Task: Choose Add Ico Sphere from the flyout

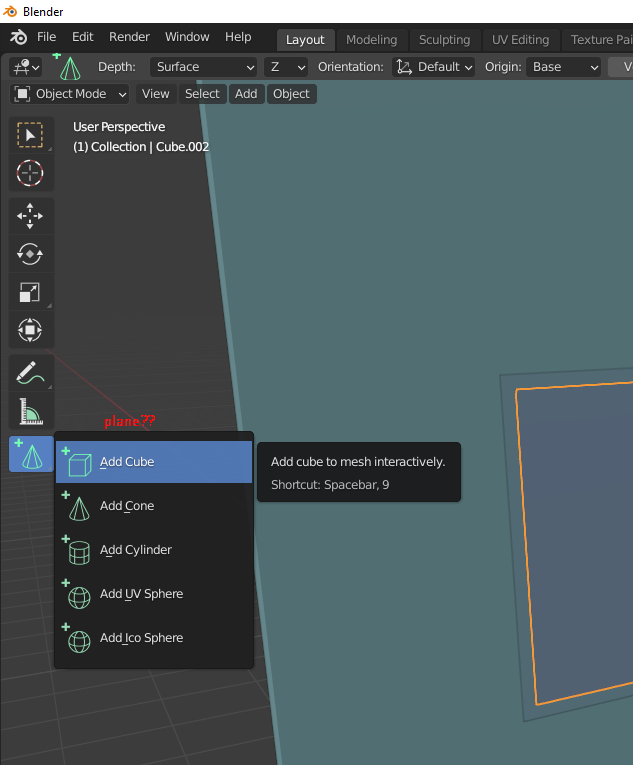Action: (154, 638)
